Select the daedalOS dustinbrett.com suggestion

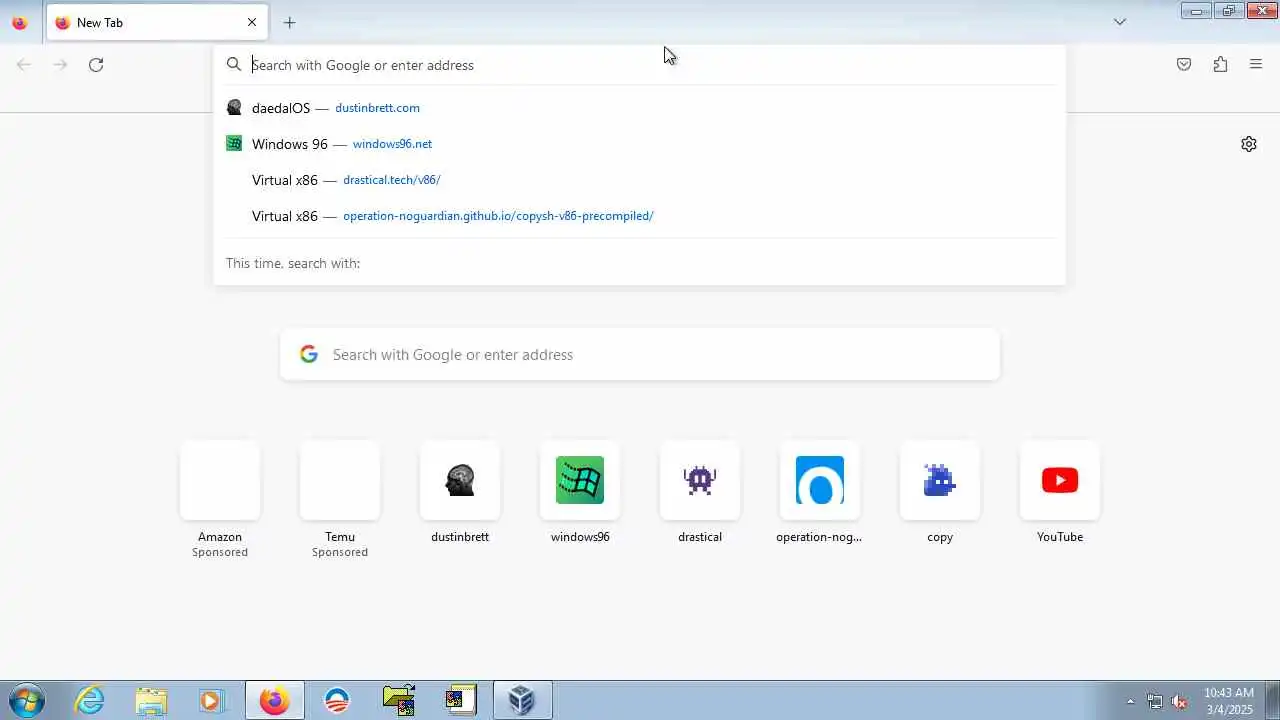click(640, 108)
